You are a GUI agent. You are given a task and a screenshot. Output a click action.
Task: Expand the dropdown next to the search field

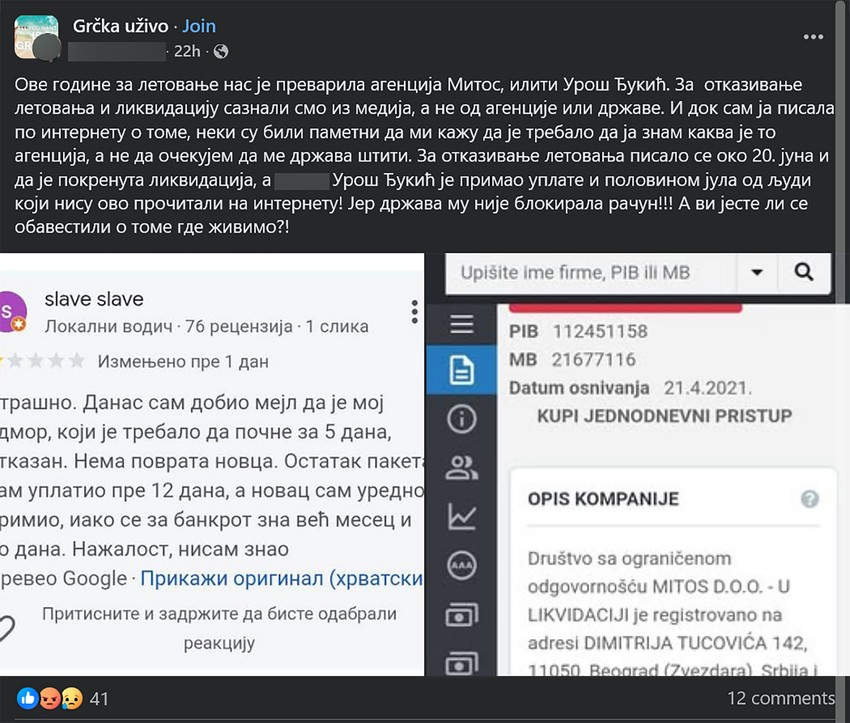pos(757,272)
